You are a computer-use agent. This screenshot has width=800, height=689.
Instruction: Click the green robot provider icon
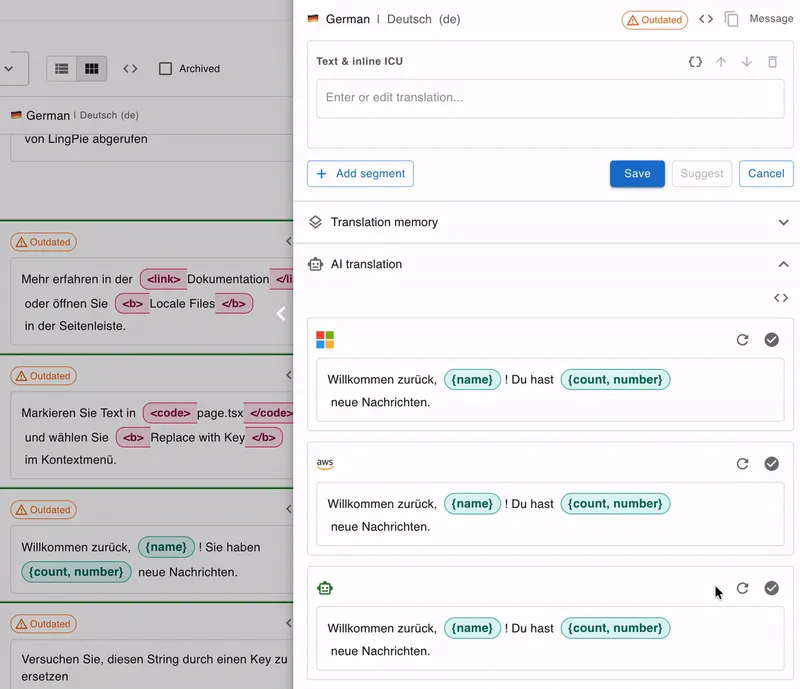[x=325, y=588]
